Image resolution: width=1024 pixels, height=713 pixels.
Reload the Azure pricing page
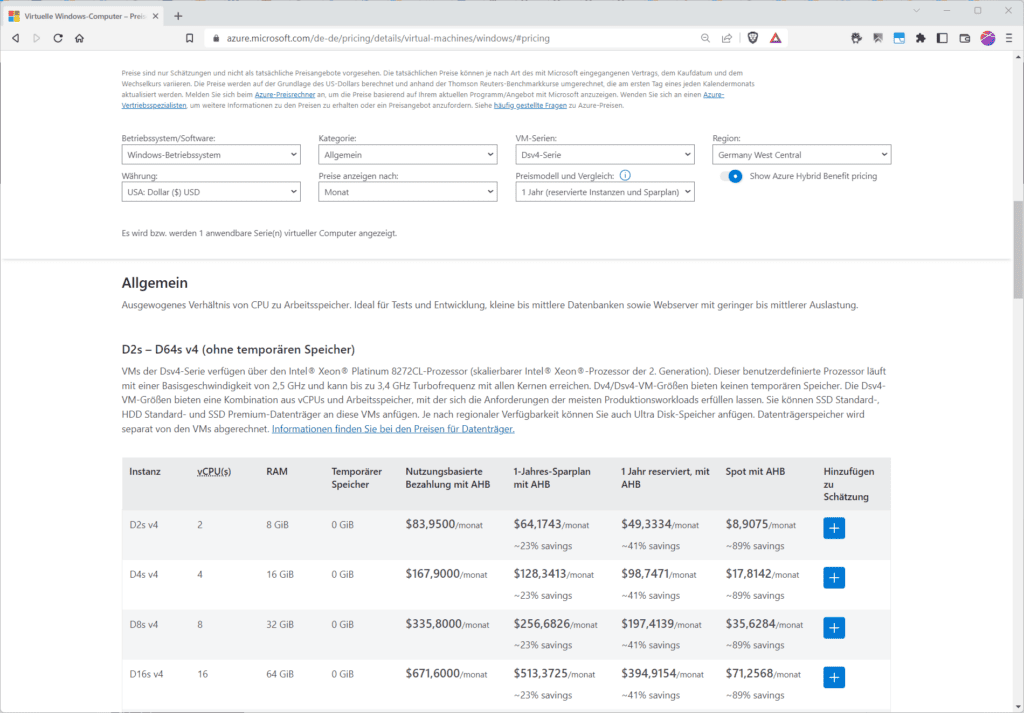[x=58, y=39]
